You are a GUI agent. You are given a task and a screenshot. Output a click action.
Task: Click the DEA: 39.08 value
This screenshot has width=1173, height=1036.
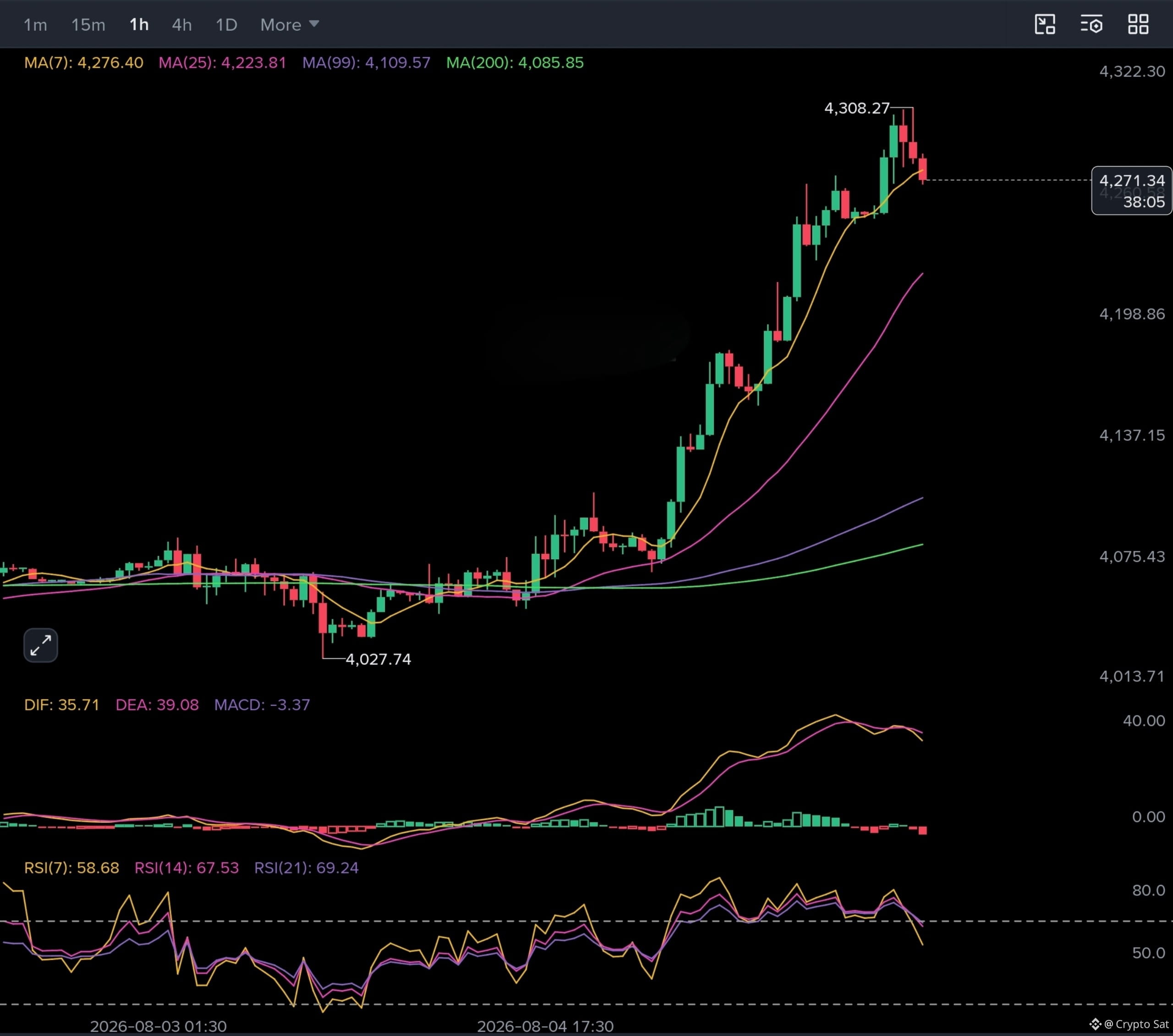(157, 704)
